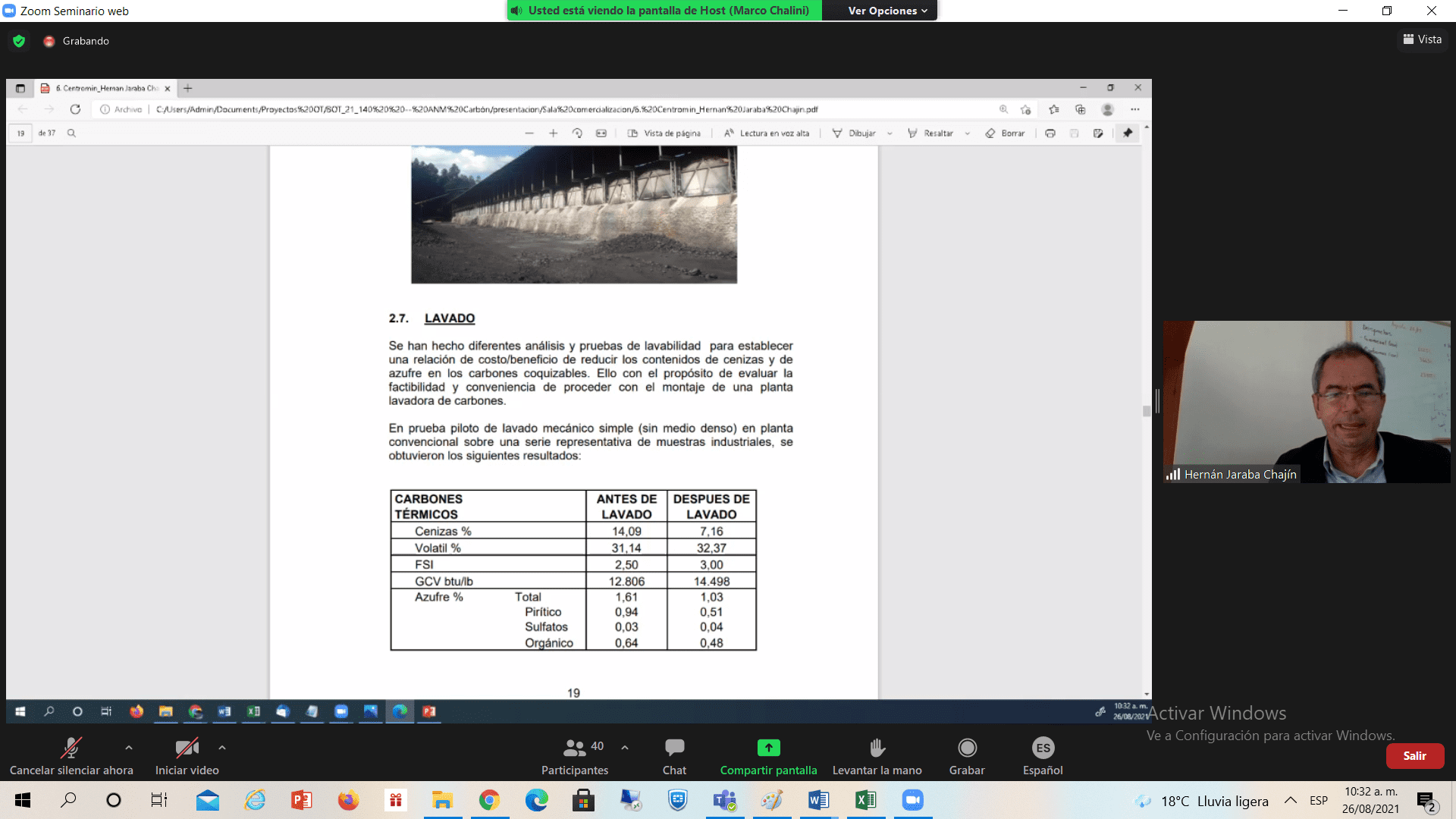Open the notification center icon
The image size is (1456, 819).
coord(1426,801)
